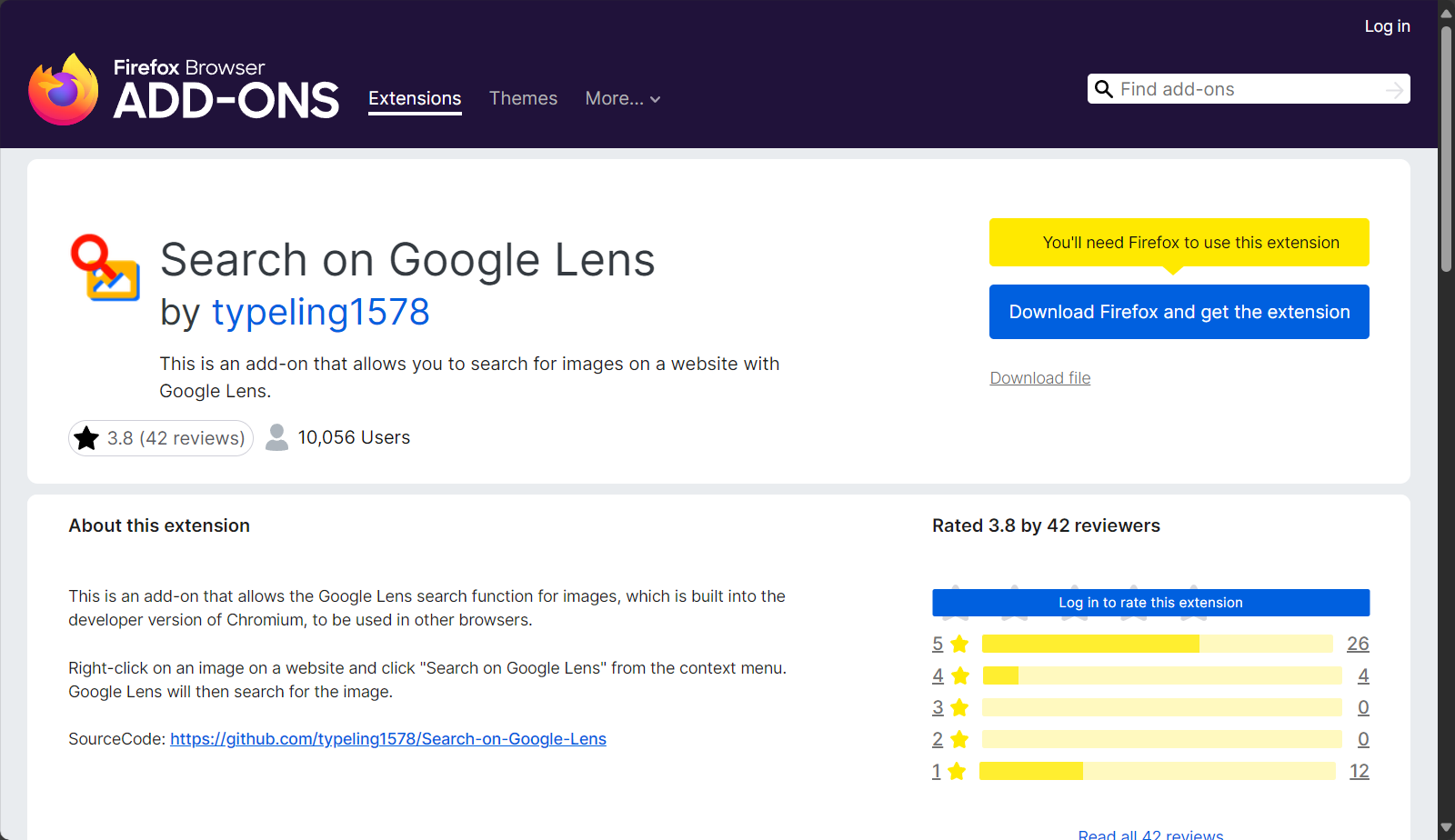
Task: Click the 1-star rating bar
Action: click(x=1158, y=771)
